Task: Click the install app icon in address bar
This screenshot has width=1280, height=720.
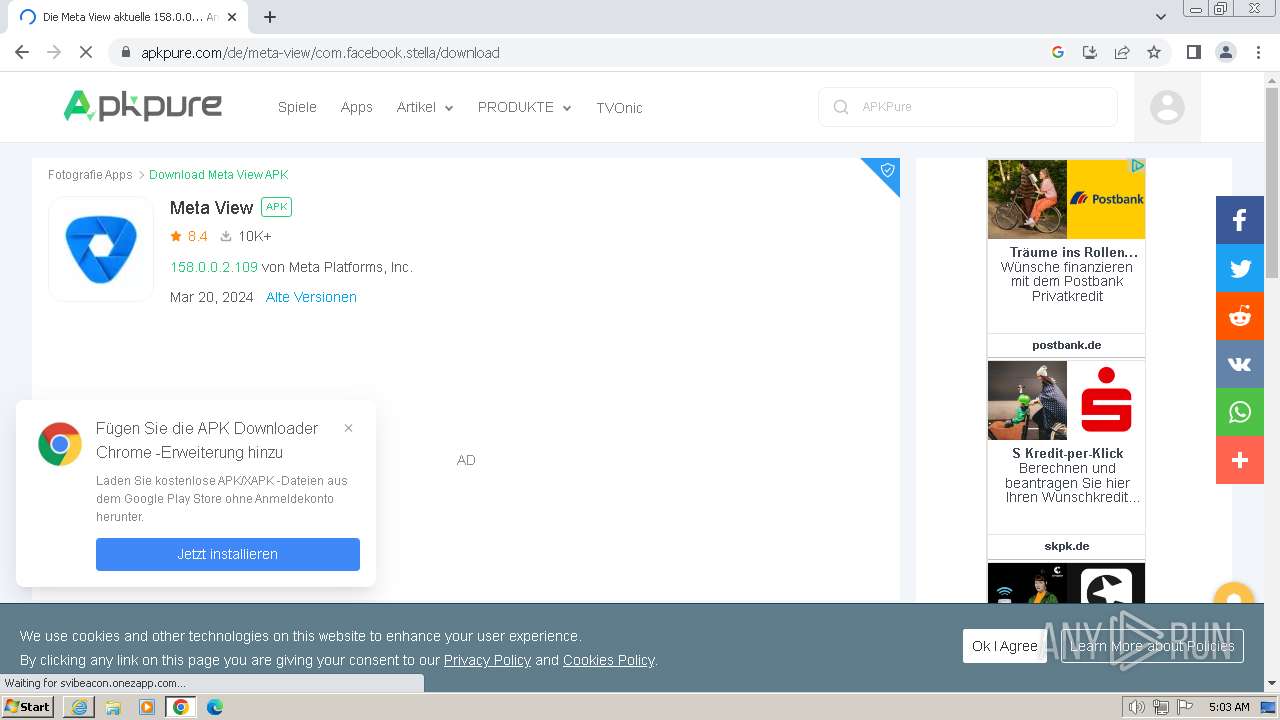Action: 1090,52
